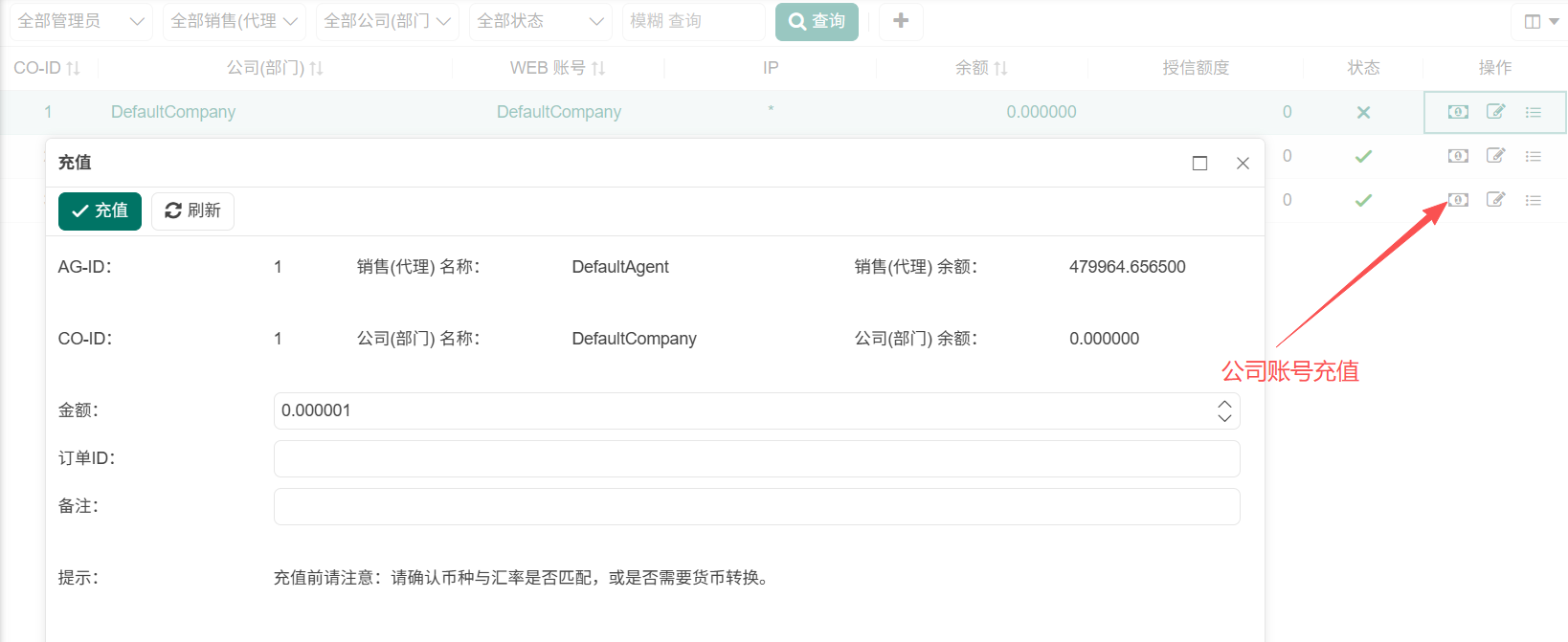Viewport: 1568px width, 642px height.
Task: Open the column layout toggle dropdown
Action: tap(1540, 21)
